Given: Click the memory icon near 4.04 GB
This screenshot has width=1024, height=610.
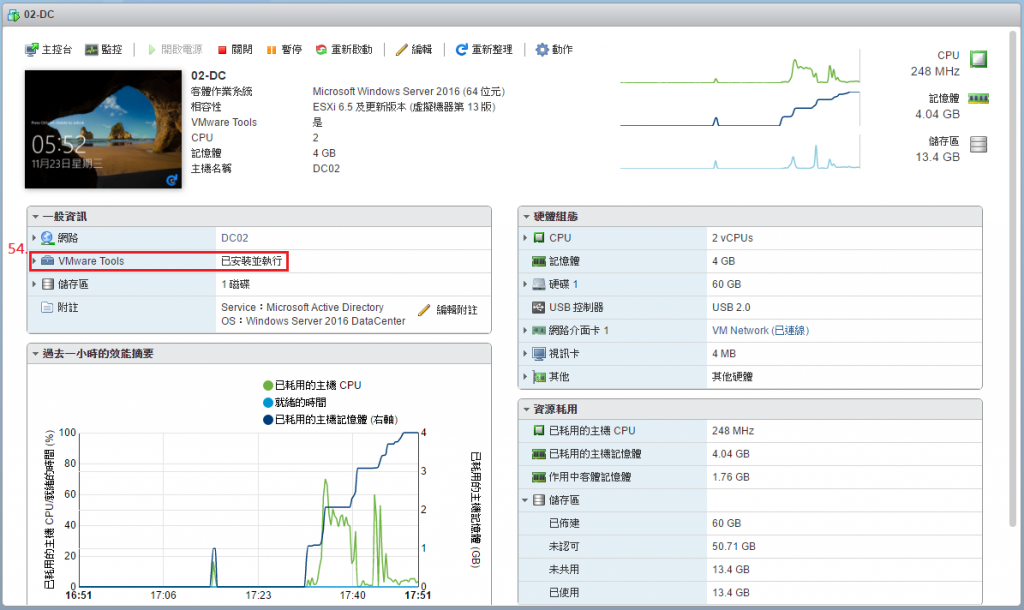Looking at the screenshot, I should tap(978, 99).
